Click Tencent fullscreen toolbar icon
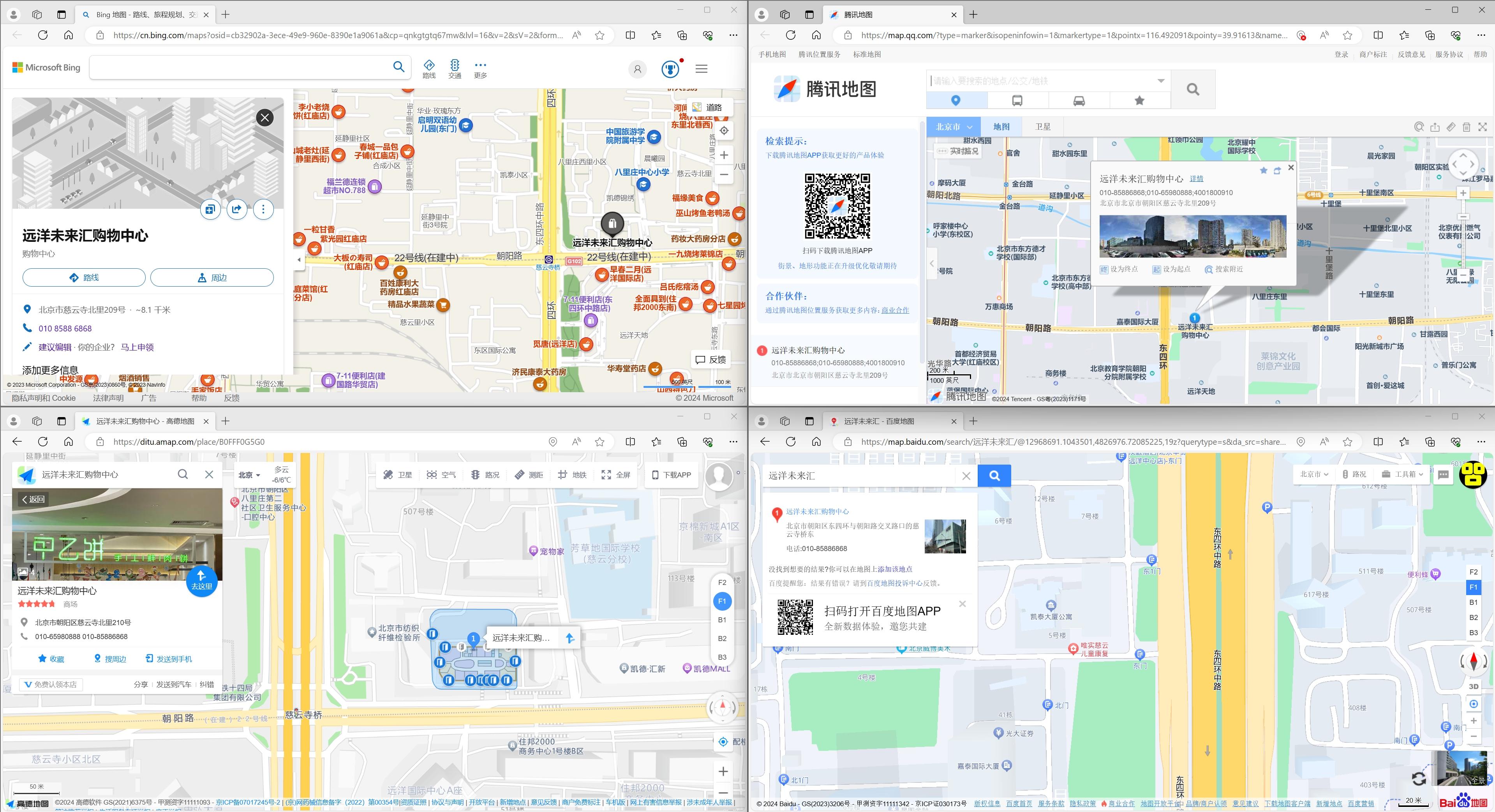 1482,127
